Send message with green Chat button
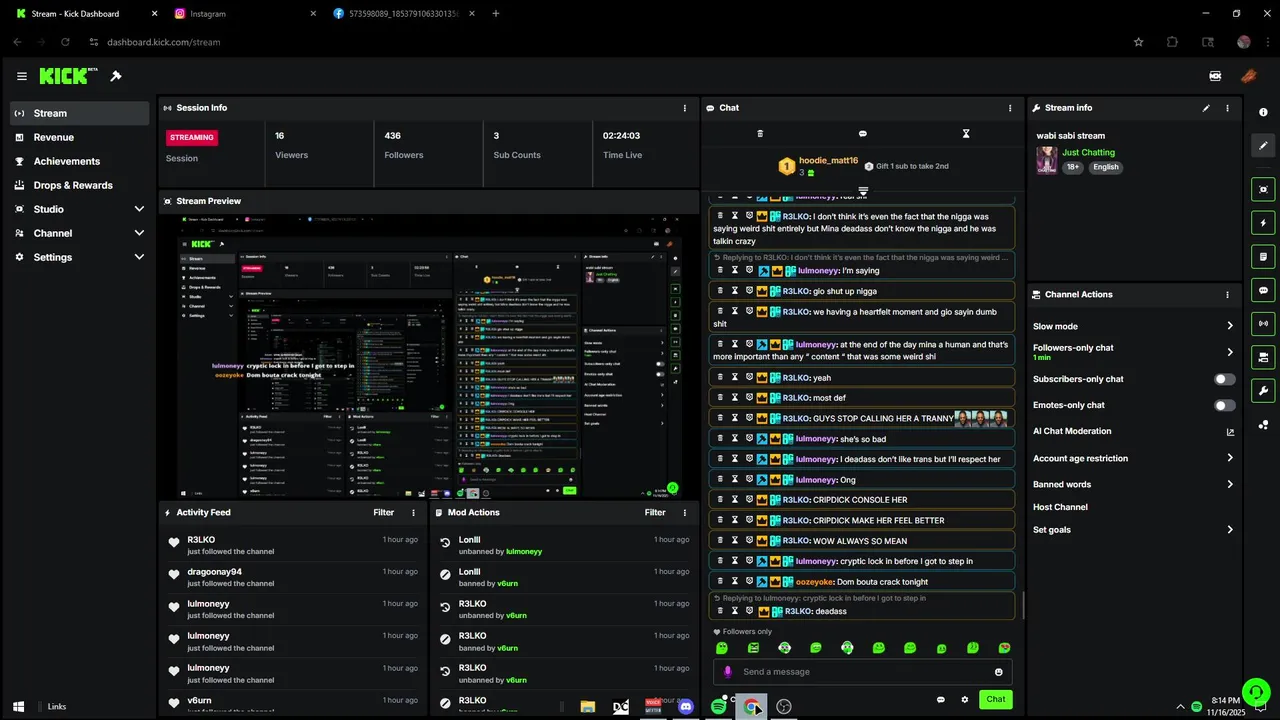1280x720 pixels. click(996, 700)
